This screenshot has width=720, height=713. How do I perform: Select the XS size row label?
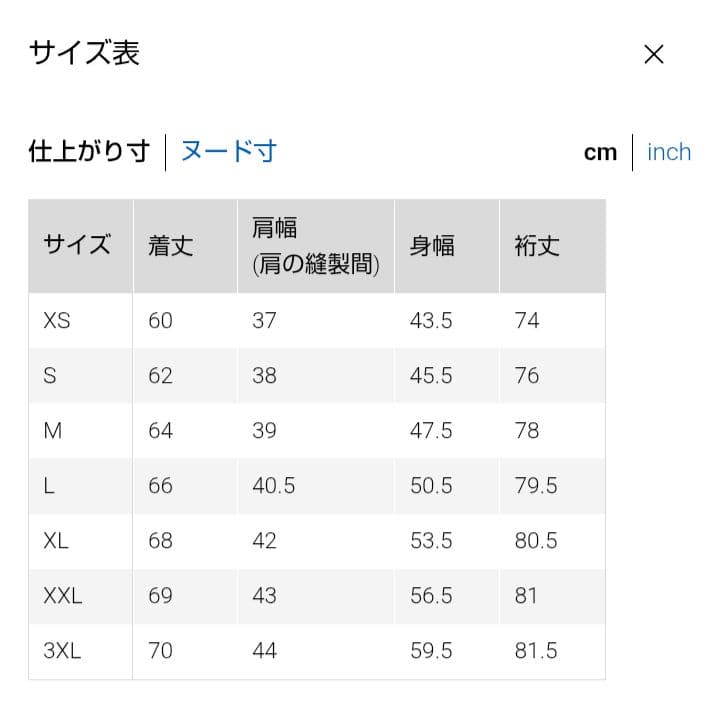click(x=57, y=321)
